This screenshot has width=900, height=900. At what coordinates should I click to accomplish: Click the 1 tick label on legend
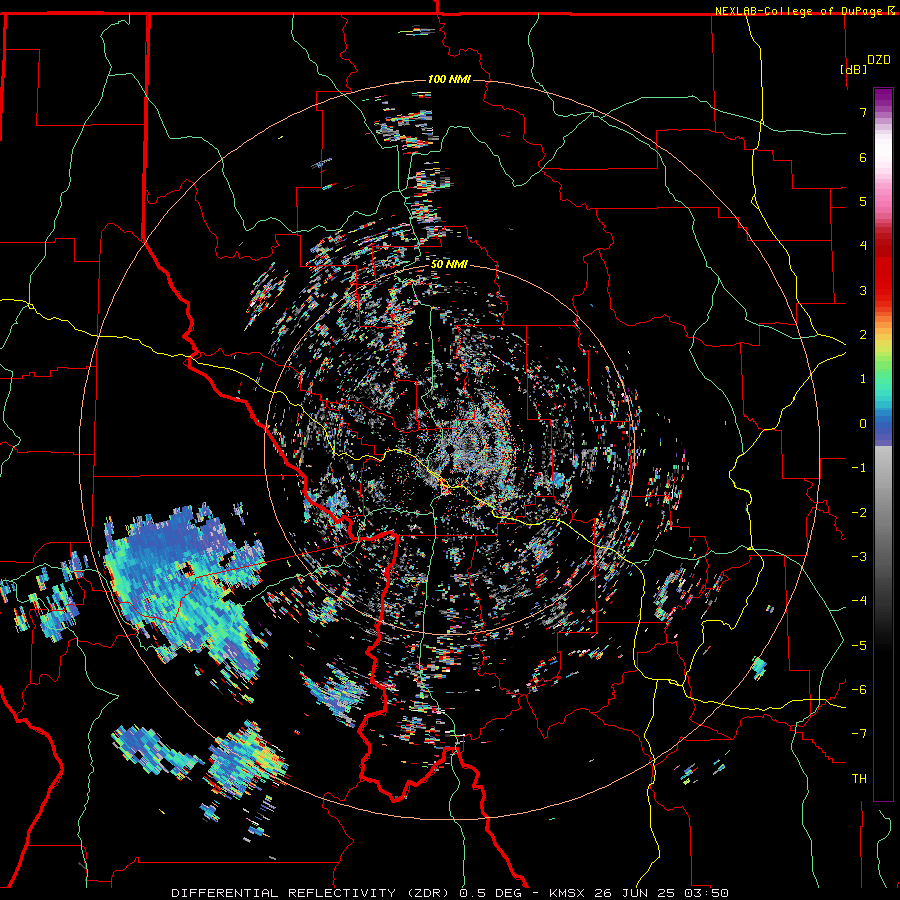(863, 379)
